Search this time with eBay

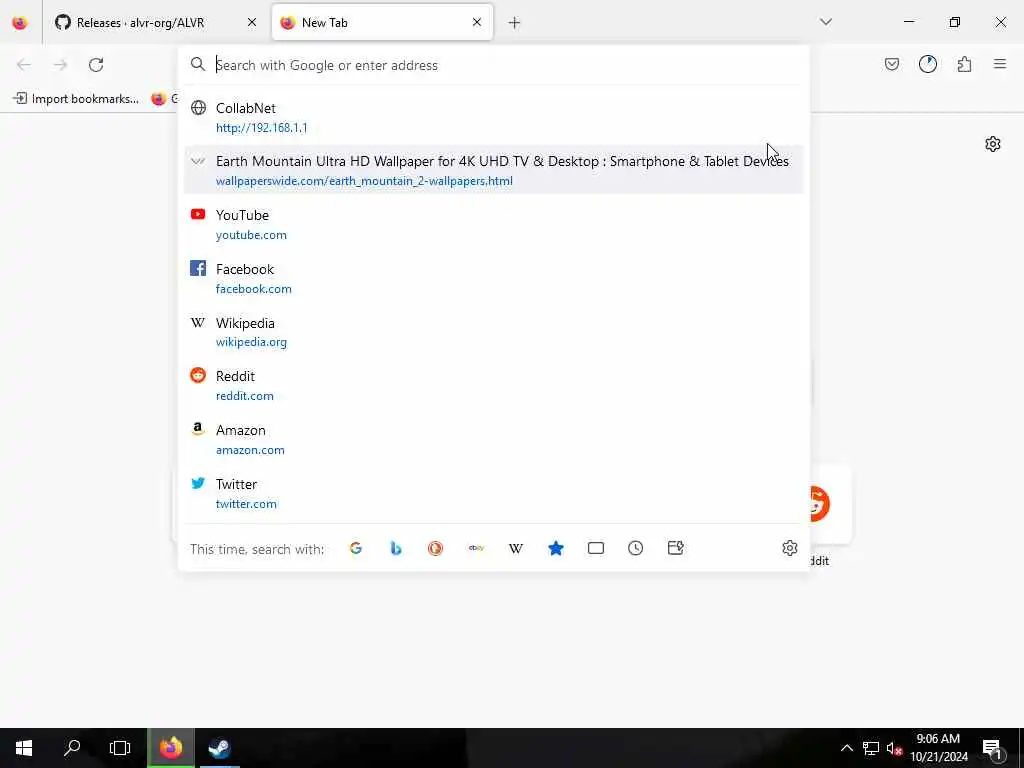click(476, 549)
